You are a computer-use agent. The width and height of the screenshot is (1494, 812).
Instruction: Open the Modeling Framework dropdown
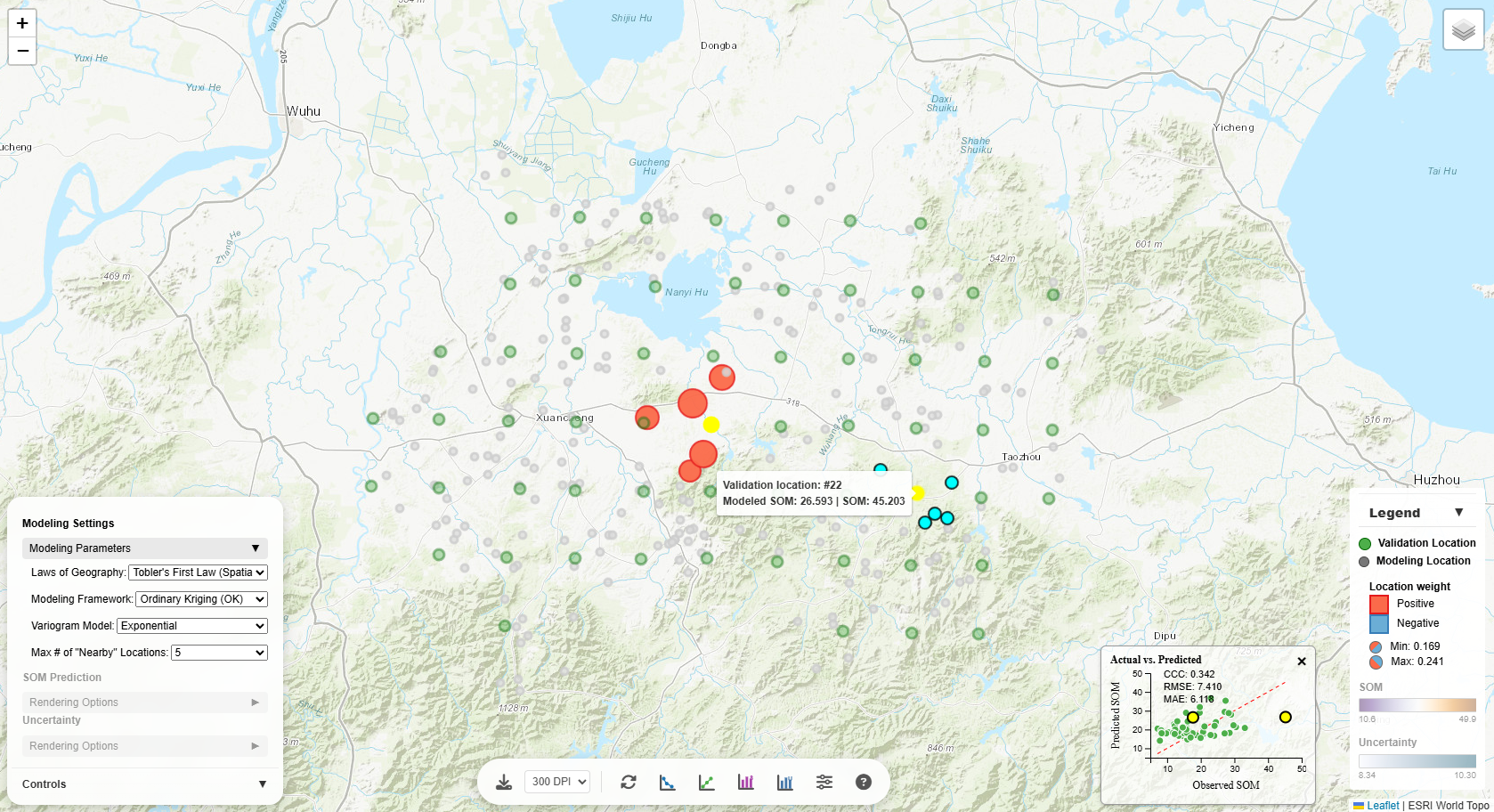(x=202, y=599)
